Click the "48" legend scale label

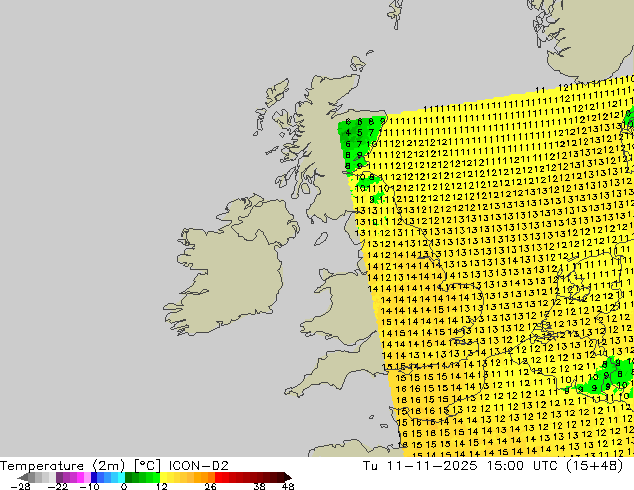(288, 486)
